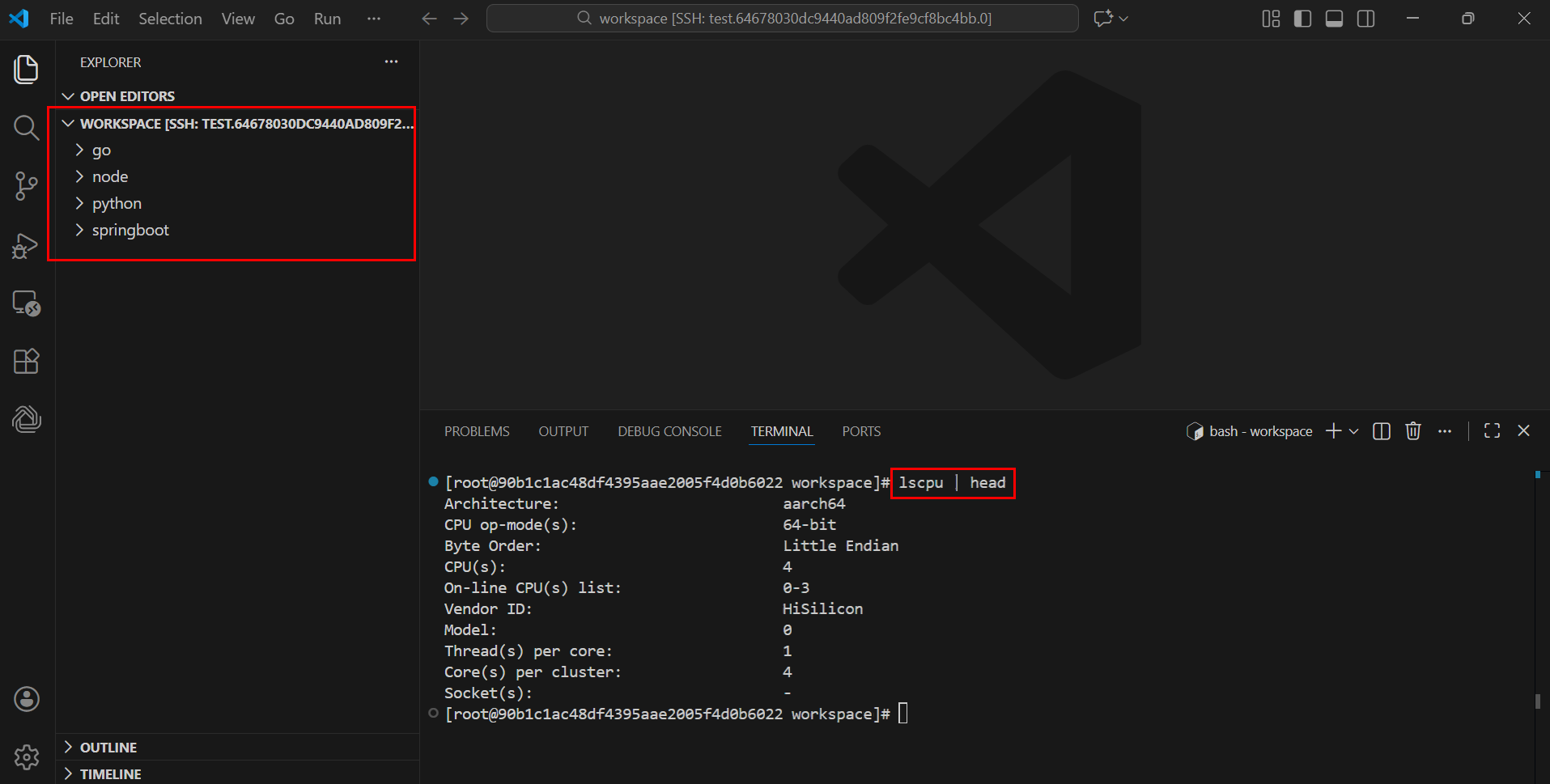
Task: Open the Explorer view in activity bar
Action: pyautogui.click(x=27, y=70)
